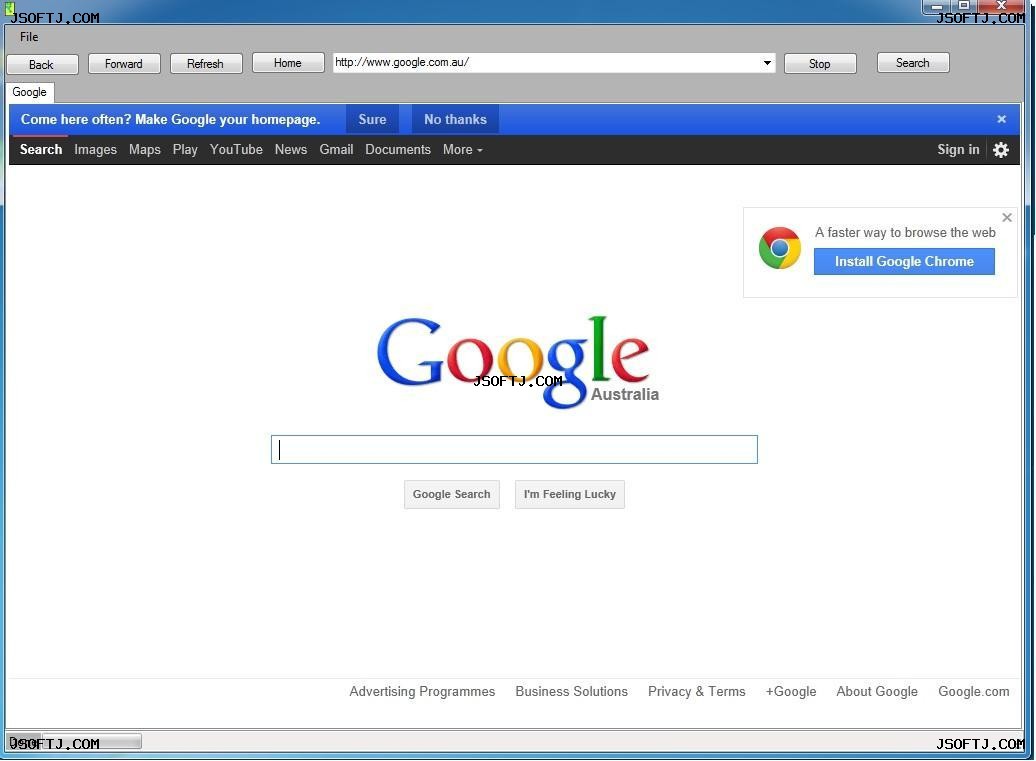
Task: Click the 'Come here often?' banner text
Action: [x=170, y=120]
